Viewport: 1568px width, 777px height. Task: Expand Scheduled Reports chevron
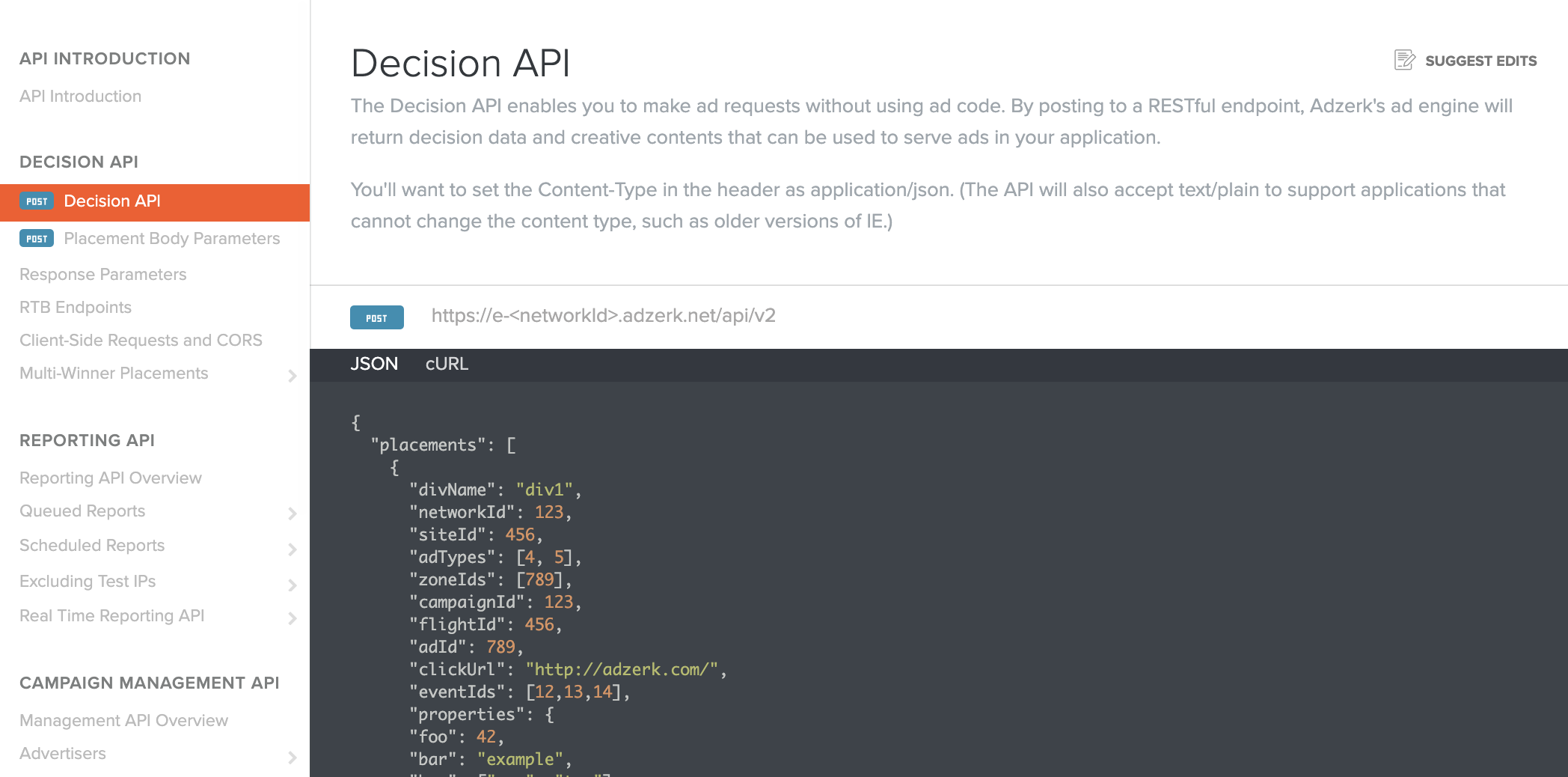[x=293, y=549]
